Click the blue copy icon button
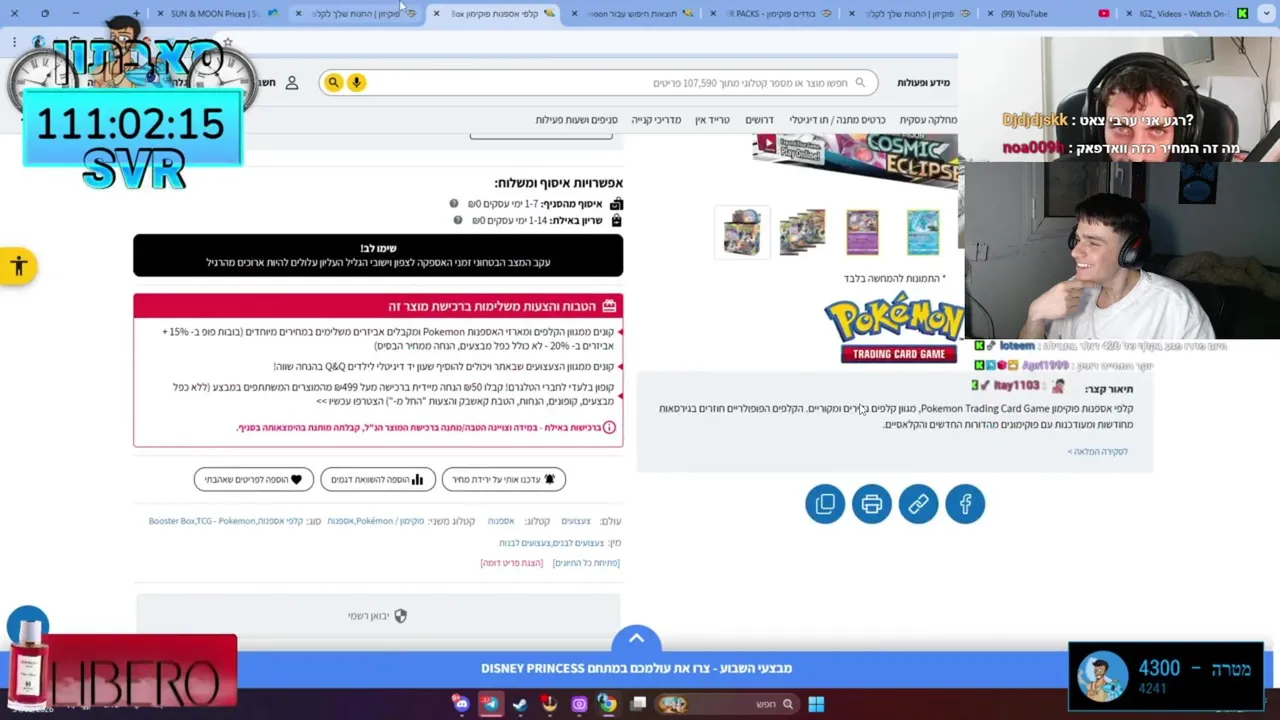Image resolution: width=1280 pixels, height=720 pixels. point(825,504)
